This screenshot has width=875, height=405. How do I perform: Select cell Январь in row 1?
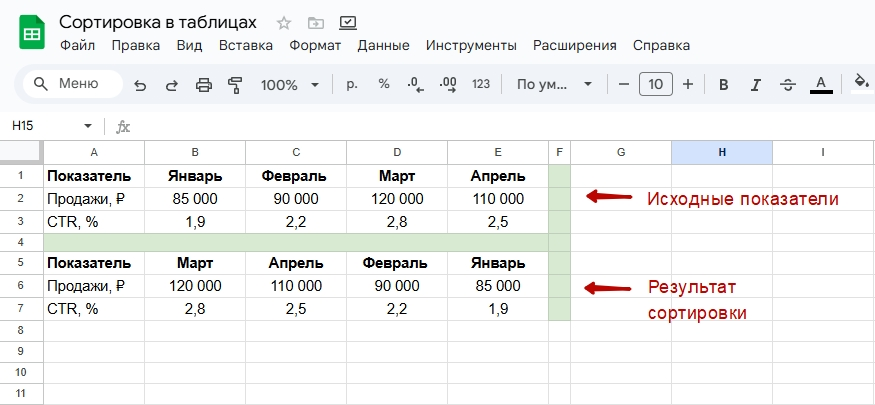click(195, 176)
